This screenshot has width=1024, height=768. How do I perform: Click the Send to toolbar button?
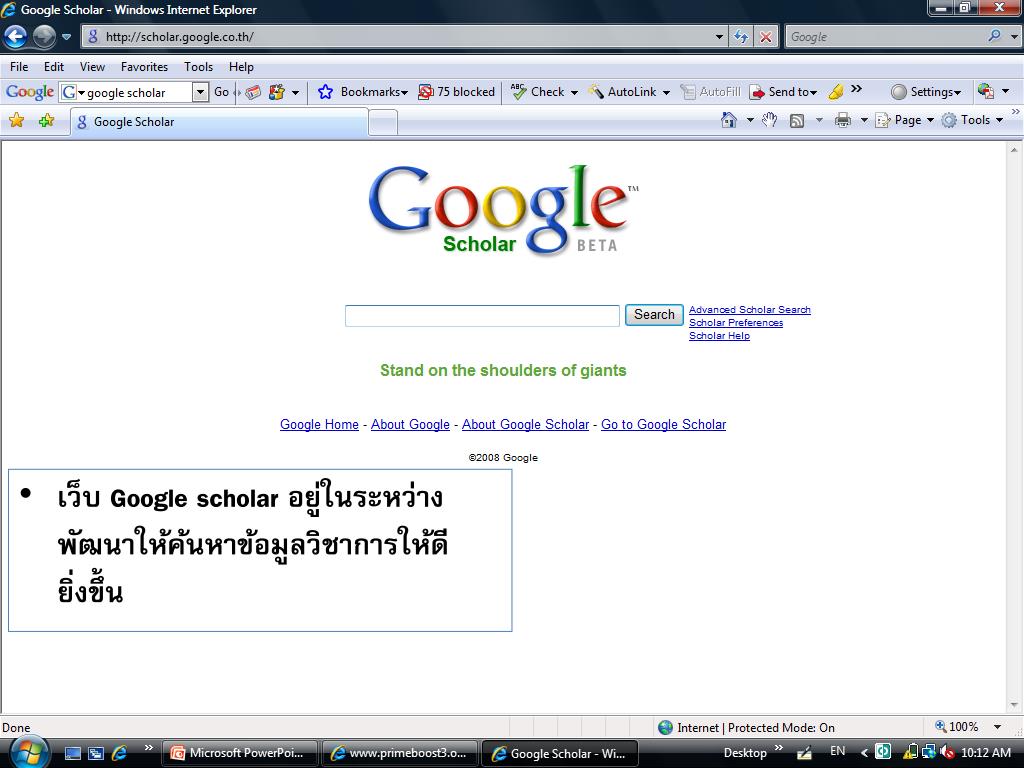click(x=783, y=92)
